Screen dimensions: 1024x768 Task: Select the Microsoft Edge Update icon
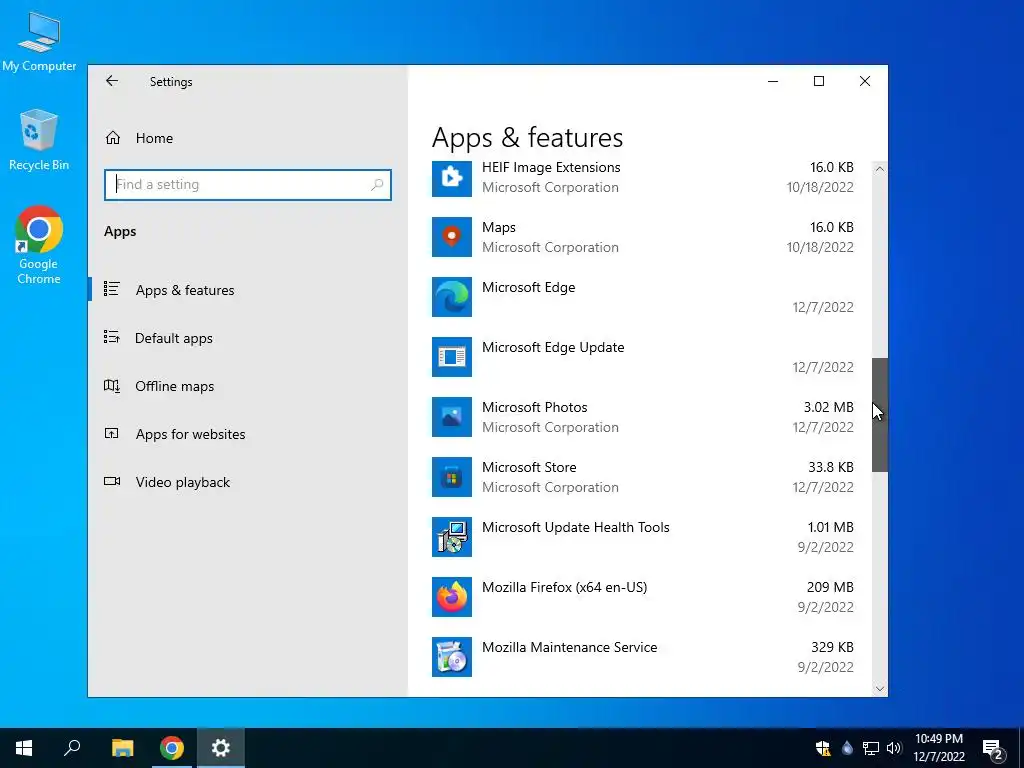[451, 357]
